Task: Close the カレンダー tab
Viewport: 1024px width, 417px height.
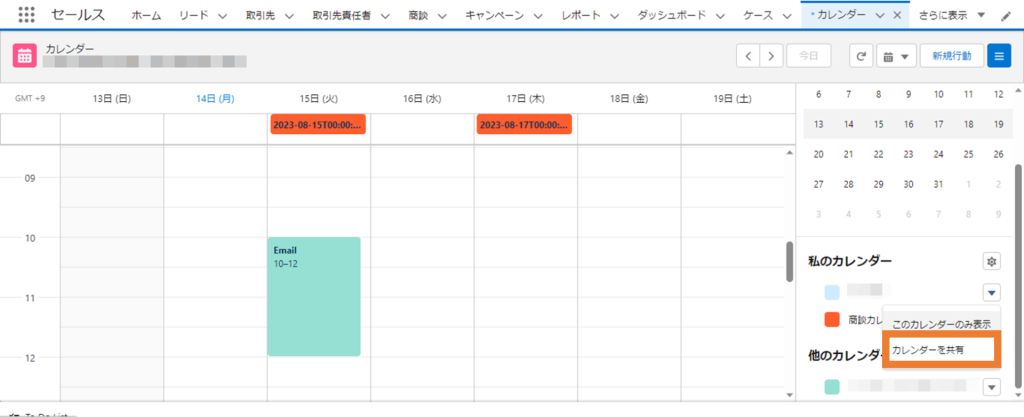Action: pyautogui.click(x=897, y=16)
